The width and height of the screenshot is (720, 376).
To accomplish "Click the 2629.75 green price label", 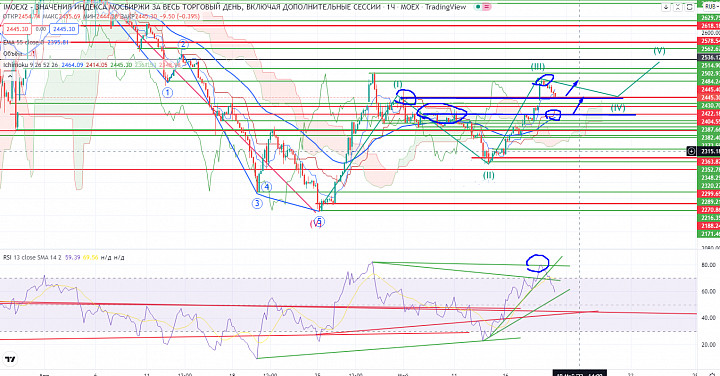I will pyautogui.click(x=710, y=17).
